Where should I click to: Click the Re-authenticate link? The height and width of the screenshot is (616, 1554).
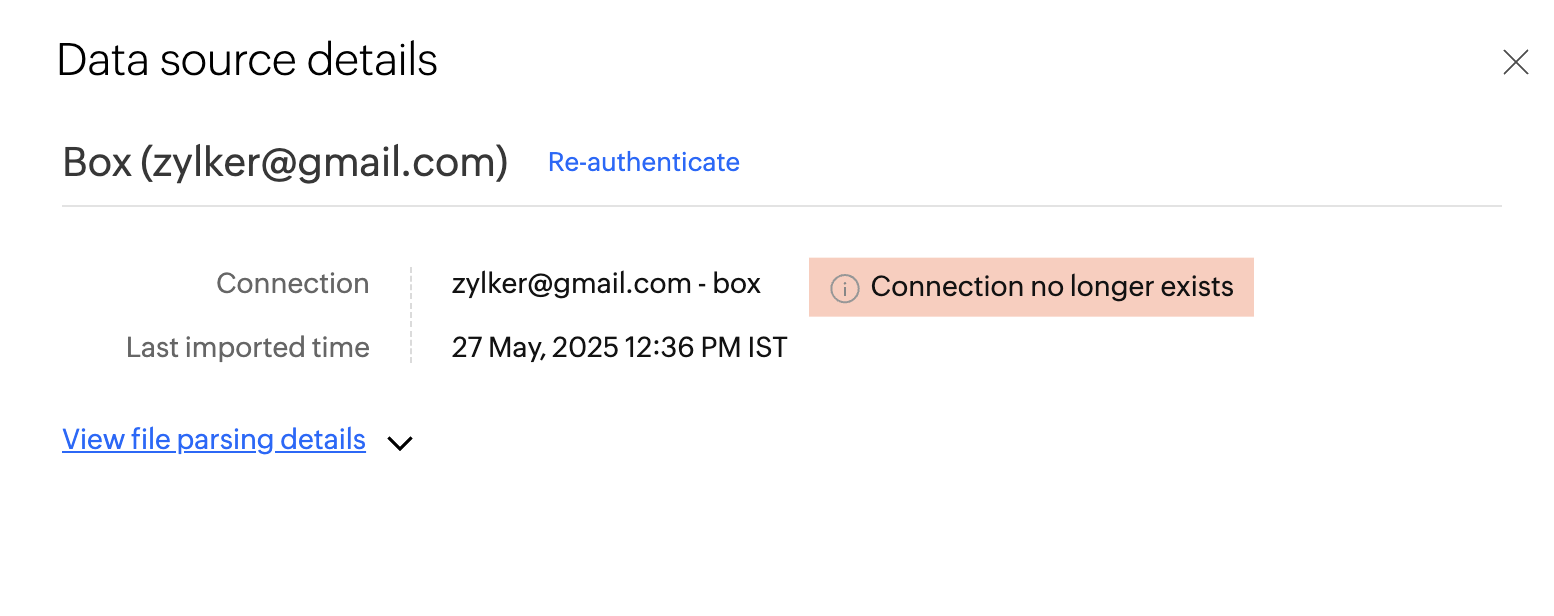643,162
